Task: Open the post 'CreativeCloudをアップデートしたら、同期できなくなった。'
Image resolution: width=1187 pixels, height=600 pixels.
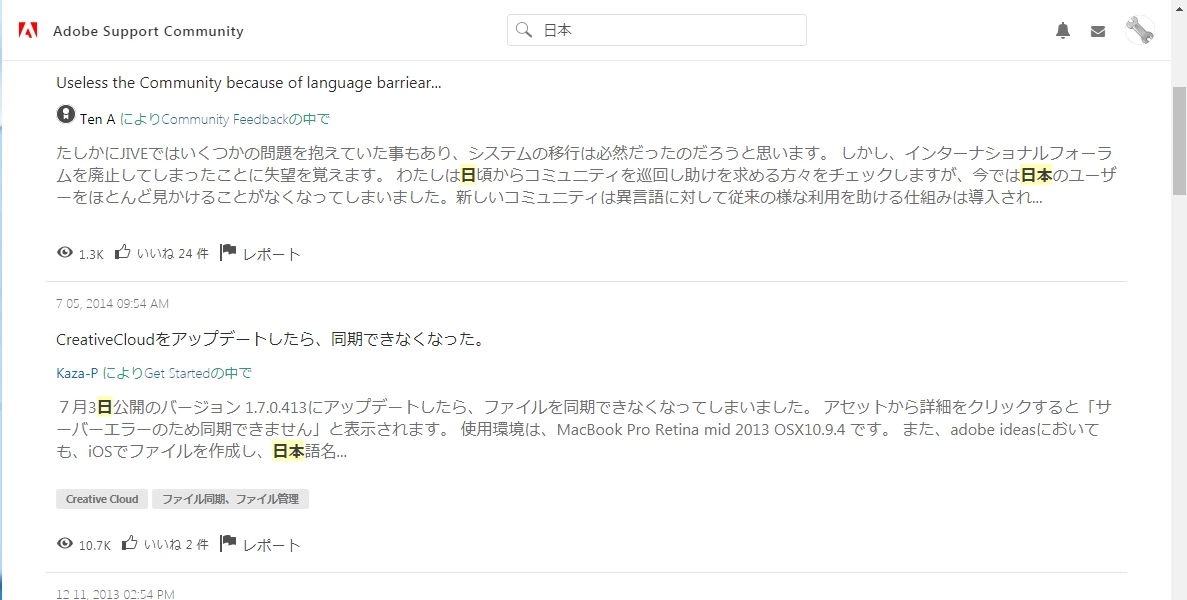Action: click(270, 340)
